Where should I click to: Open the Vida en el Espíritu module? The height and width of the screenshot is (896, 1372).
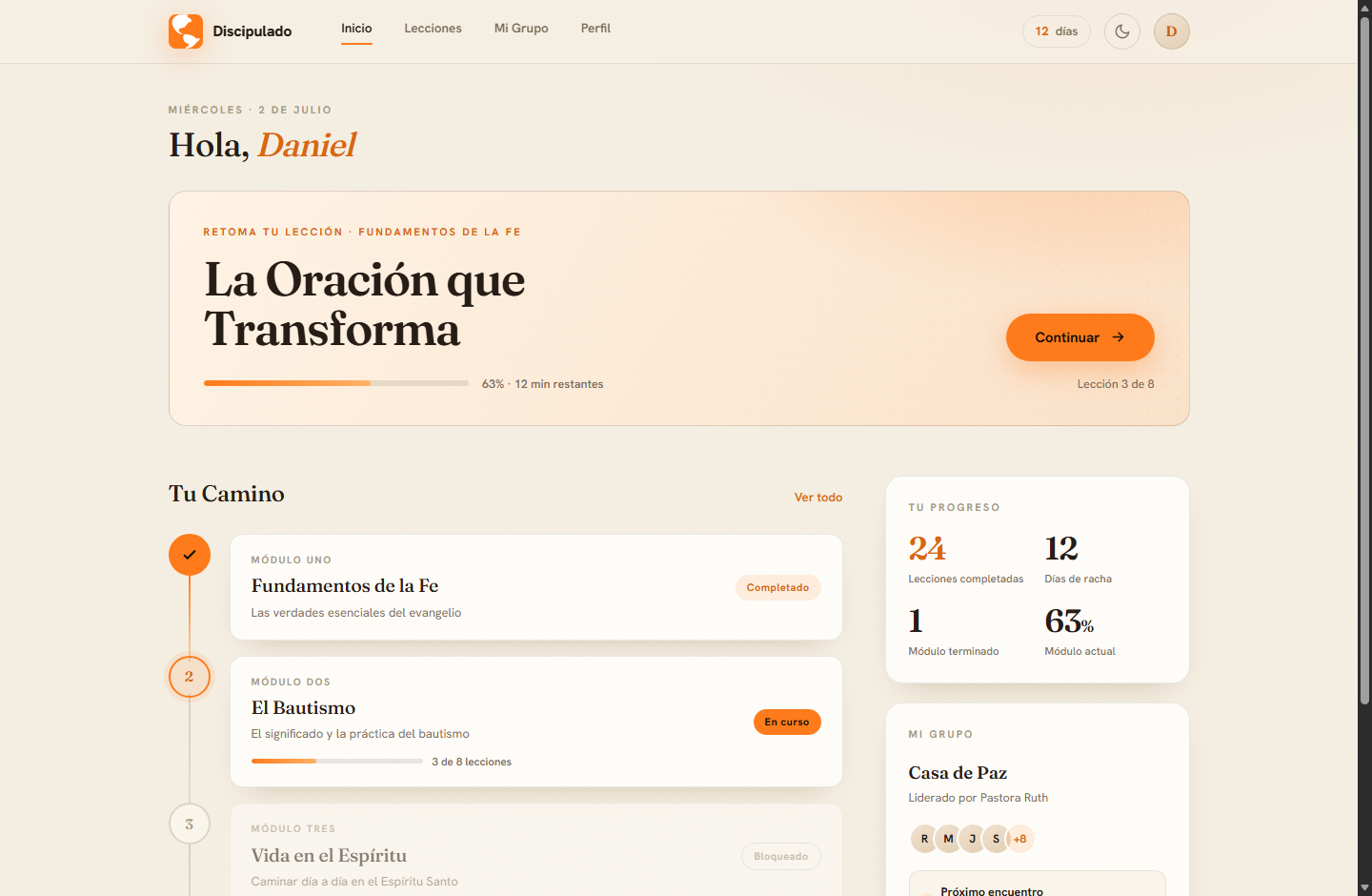[536, 850]
